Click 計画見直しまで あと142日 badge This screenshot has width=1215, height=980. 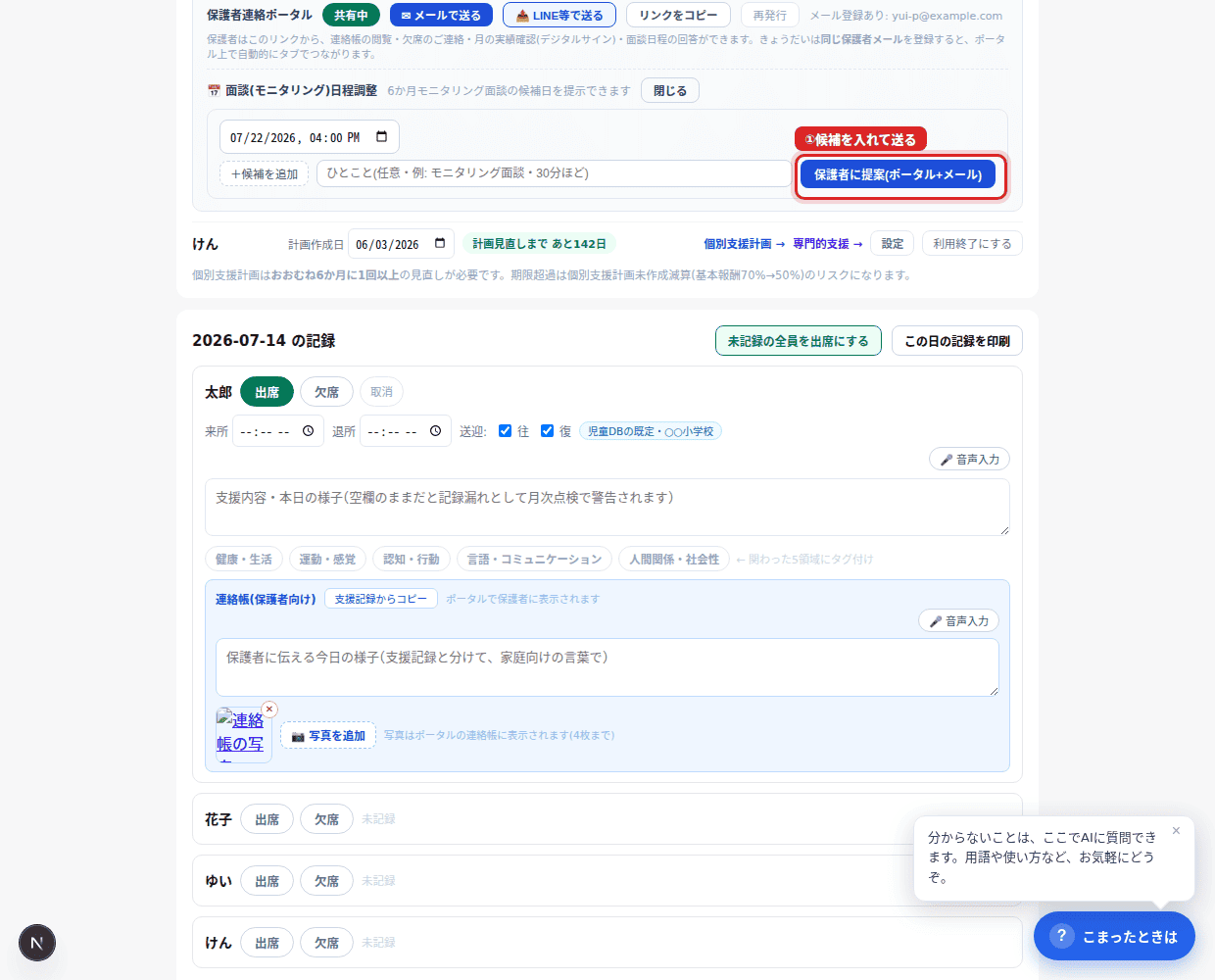(x=539, y=244)
